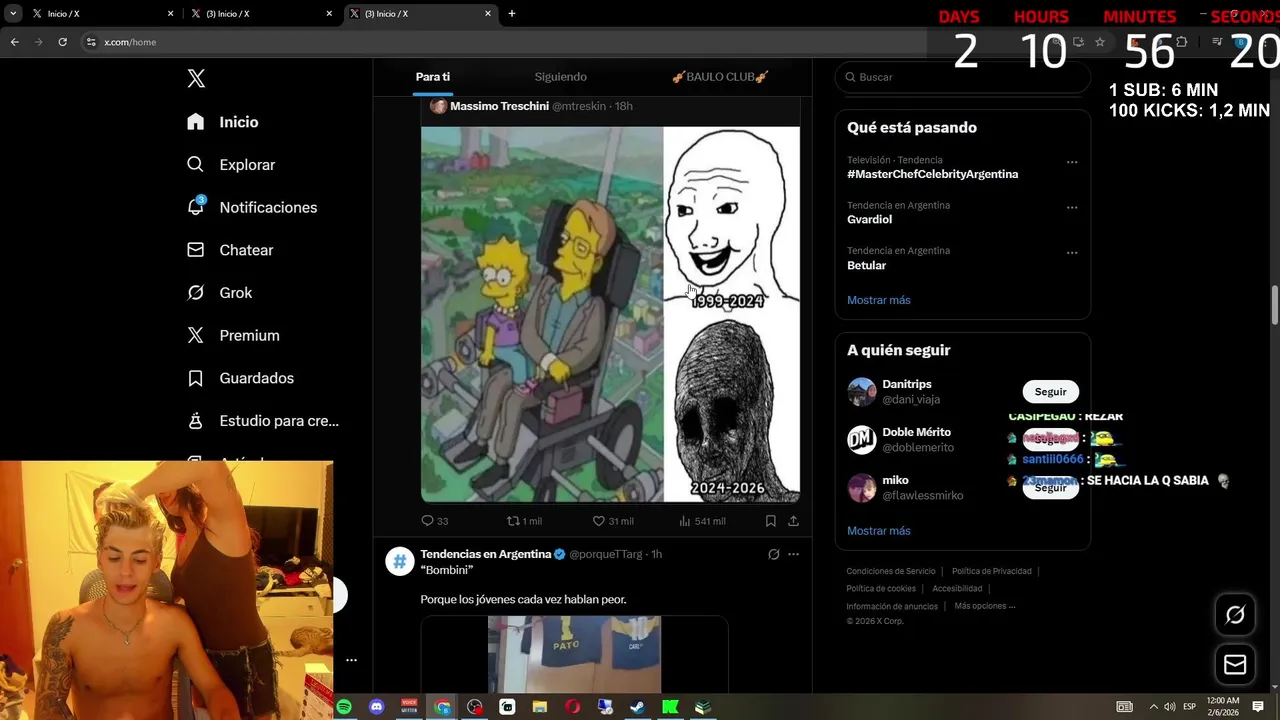1280x720 pixels.
Task: Open Estudio para creadores item
Action: 263,421
